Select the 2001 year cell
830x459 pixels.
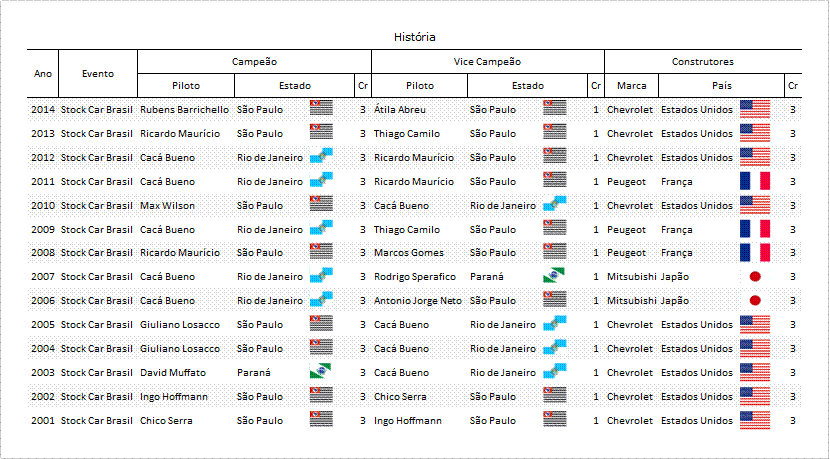pyautogui.click(x=43, y=420)
